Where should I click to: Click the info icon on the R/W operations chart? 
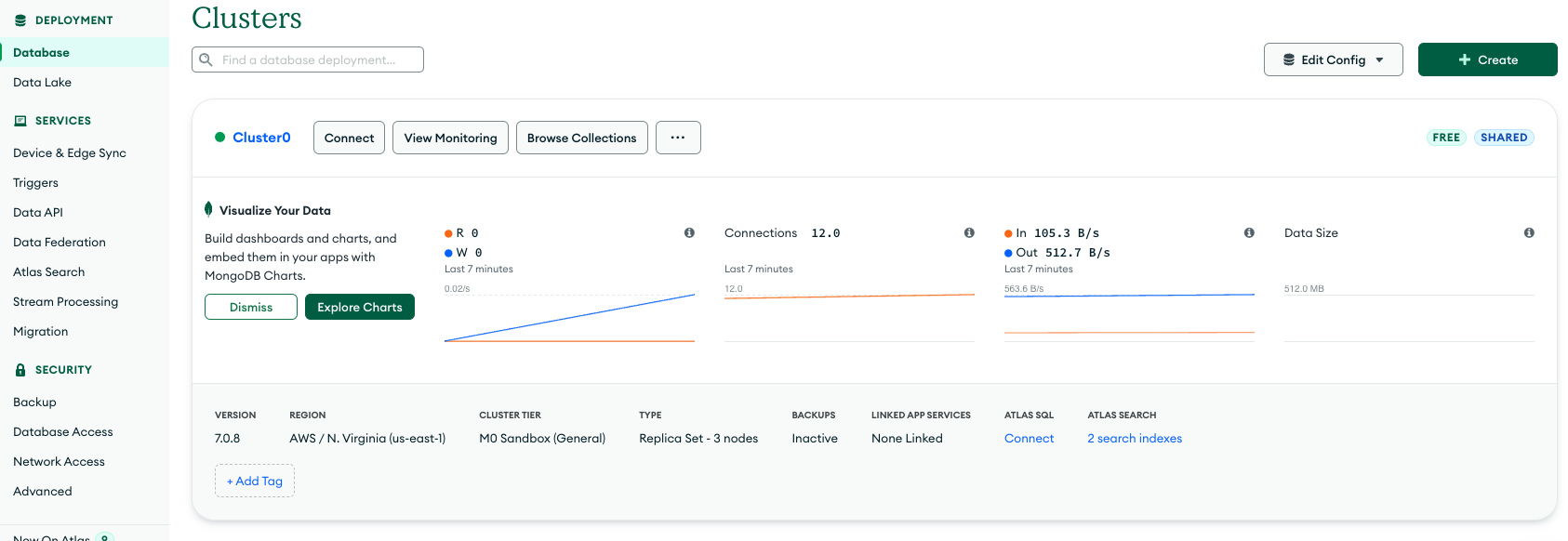689,233
